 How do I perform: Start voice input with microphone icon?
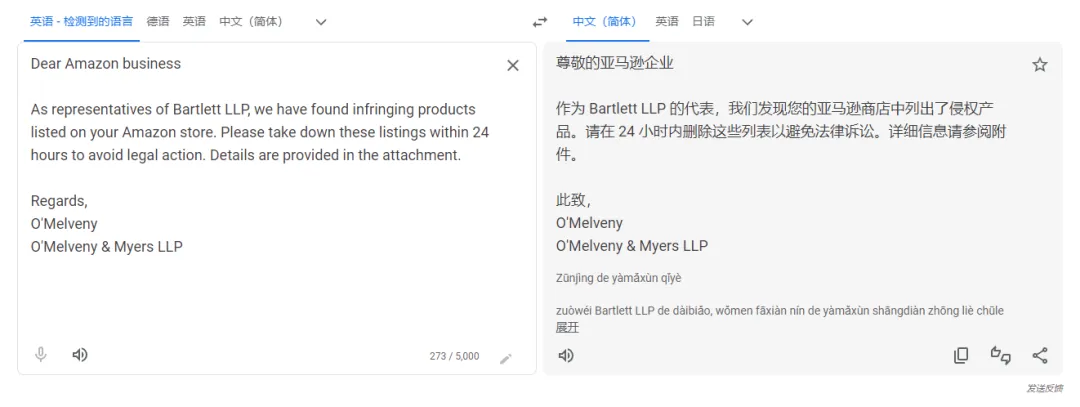tap(41, 355)
